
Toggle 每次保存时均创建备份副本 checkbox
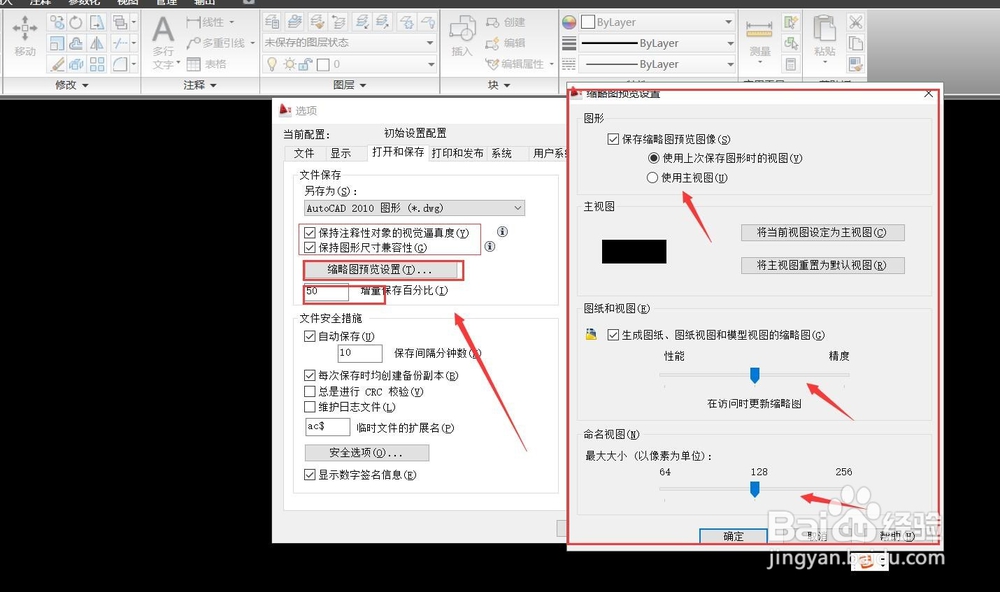click(310, 376)
